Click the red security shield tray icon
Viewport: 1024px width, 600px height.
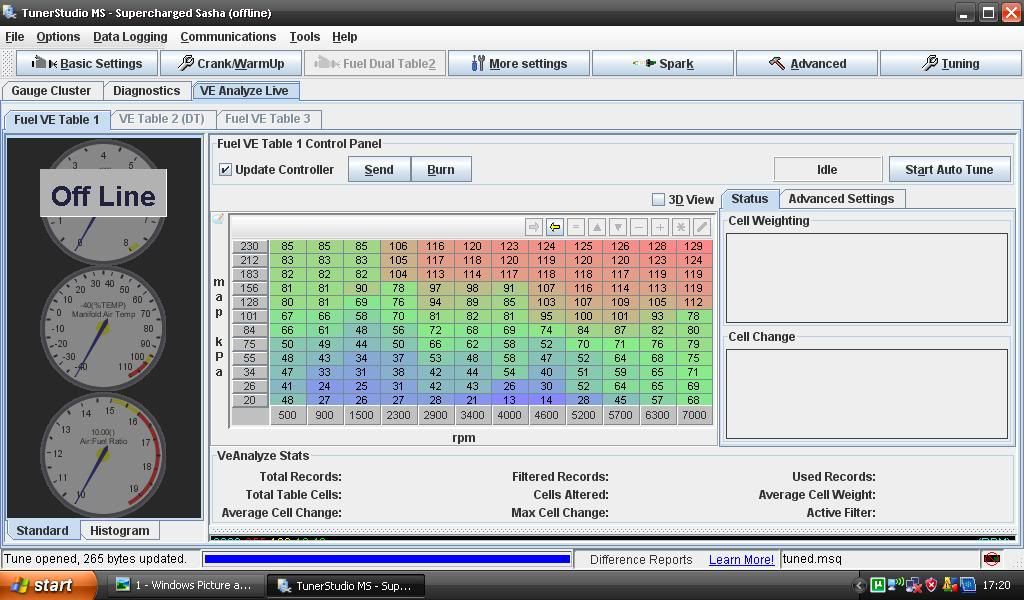click(931, 585)
